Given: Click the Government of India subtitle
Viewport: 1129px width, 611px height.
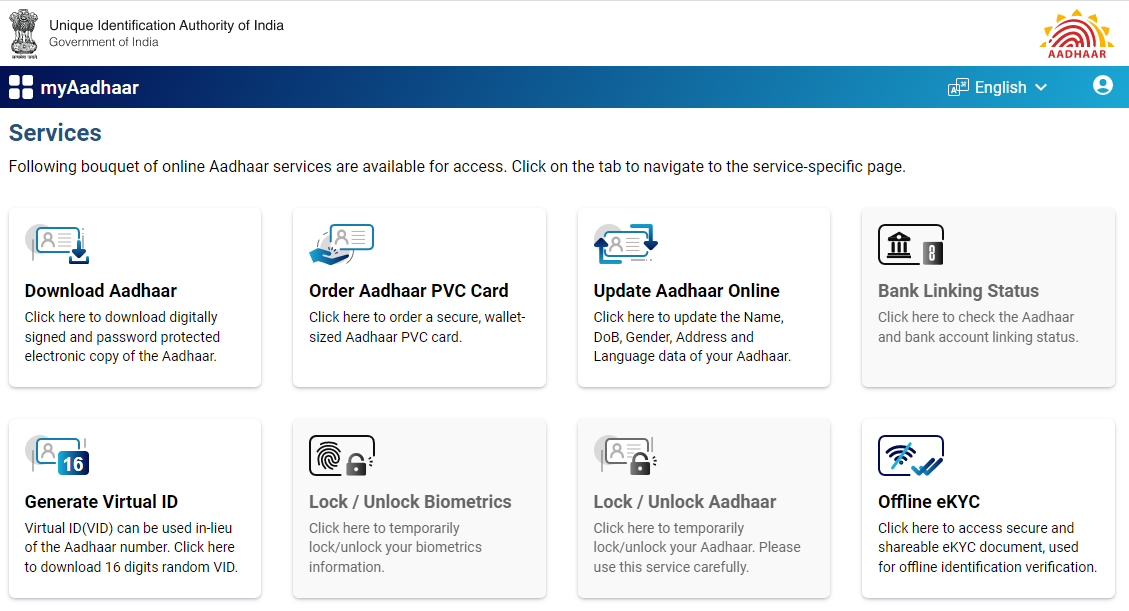Looking at the screenshot, I should point(104,42).
